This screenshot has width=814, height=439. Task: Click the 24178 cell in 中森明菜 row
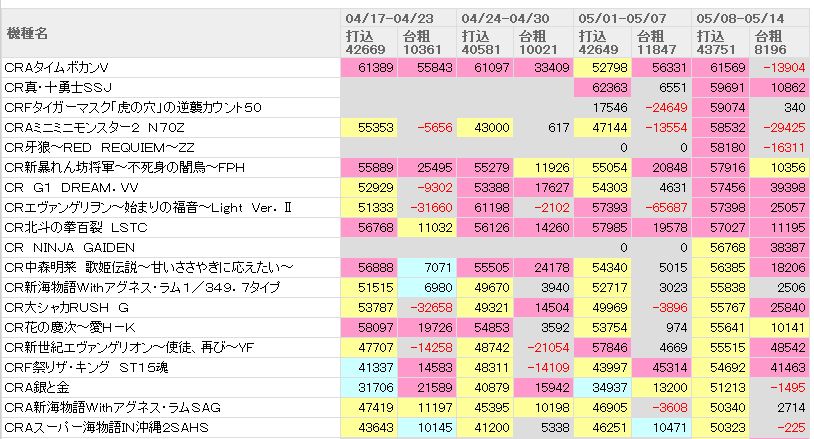(544, 267)
